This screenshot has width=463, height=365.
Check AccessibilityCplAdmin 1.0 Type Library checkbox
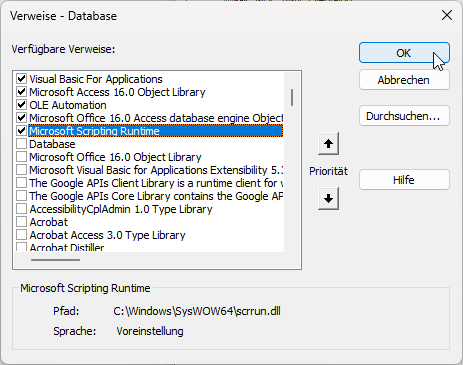pos(22,209)
